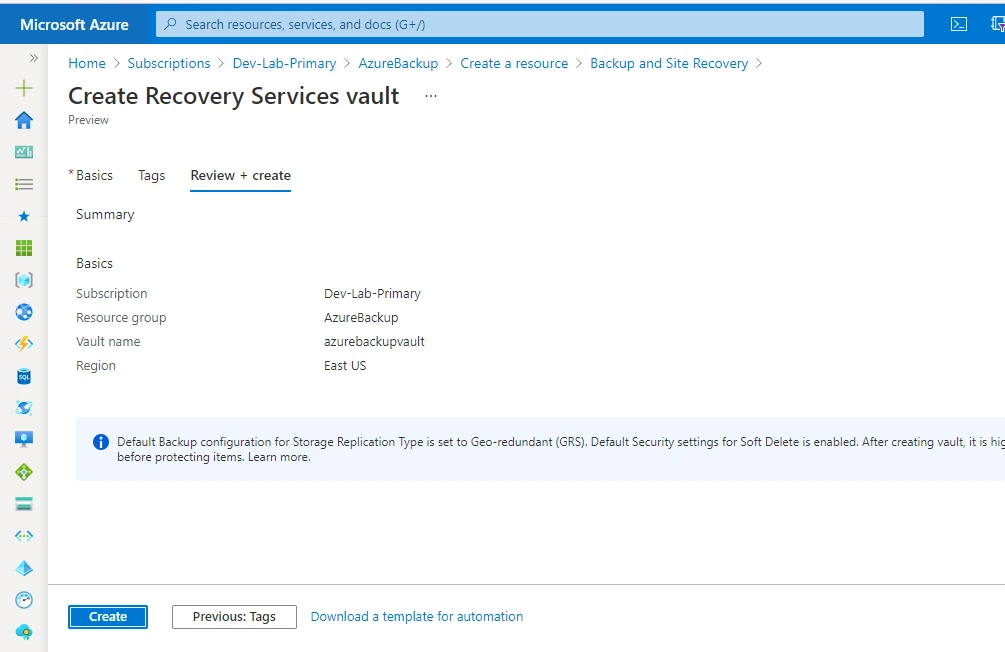Click the search resources bar
Viewport: 1005px width, 652px height.
click(x=540, y=23)
